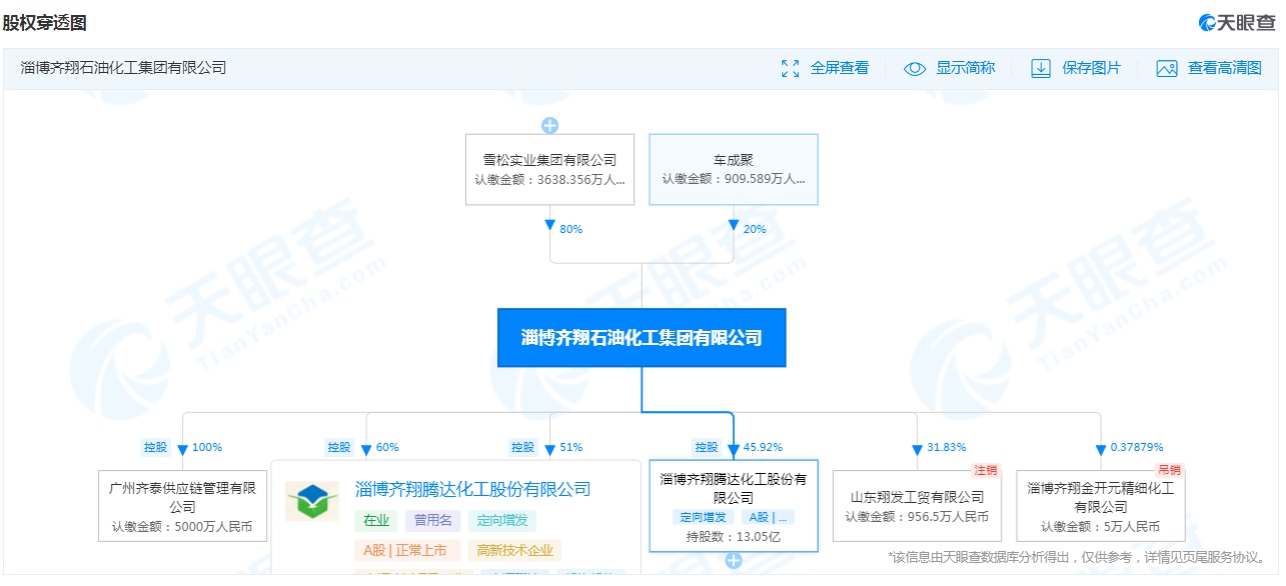Image resolution: width=1286 pixels, height=586 pixels.
Task: Click the picture icon for 查看高清图
Action: [x=1167, y=68]
